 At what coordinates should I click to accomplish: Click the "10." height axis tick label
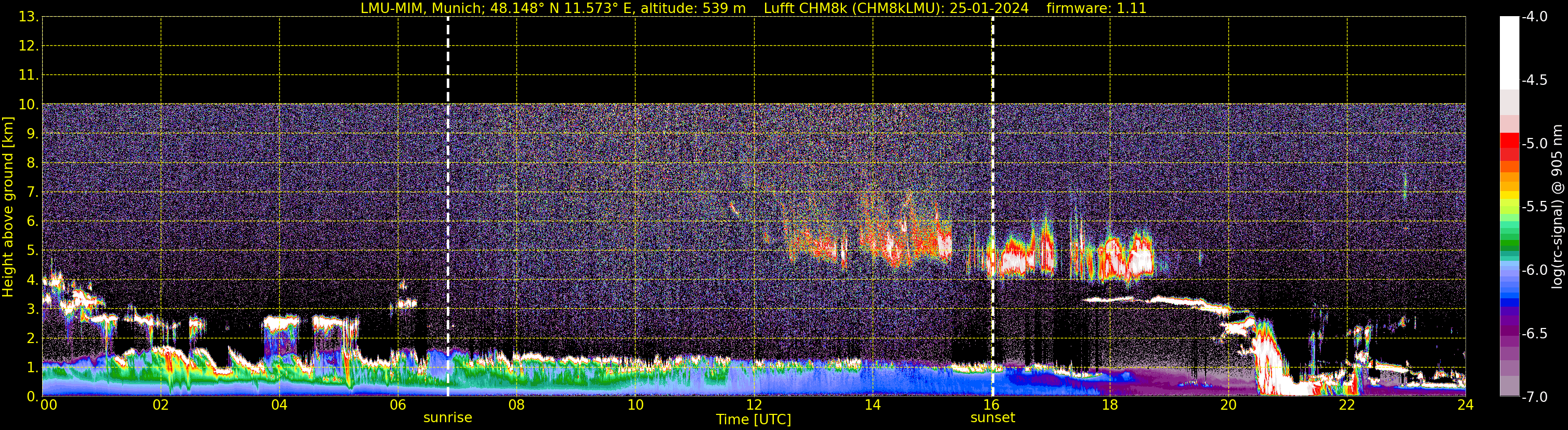[29, 105]
